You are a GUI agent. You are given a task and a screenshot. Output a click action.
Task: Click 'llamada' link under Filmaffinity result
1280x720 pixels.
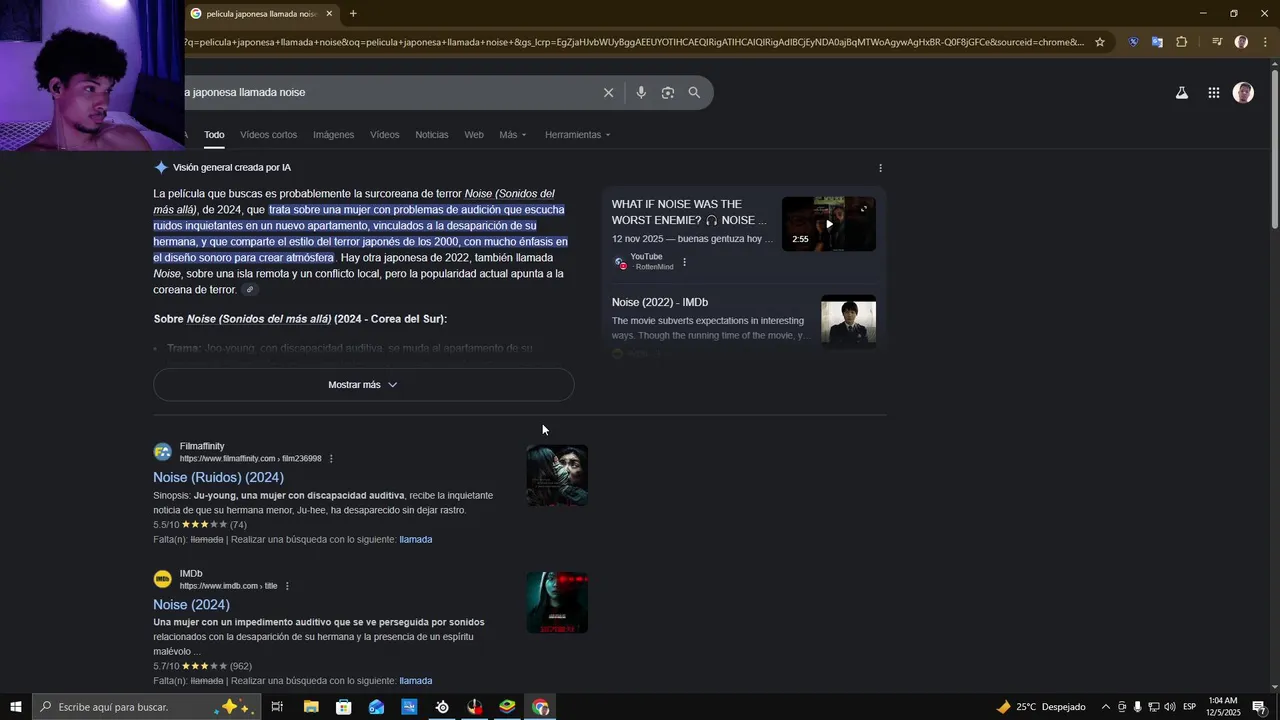(x=416, y=540)
